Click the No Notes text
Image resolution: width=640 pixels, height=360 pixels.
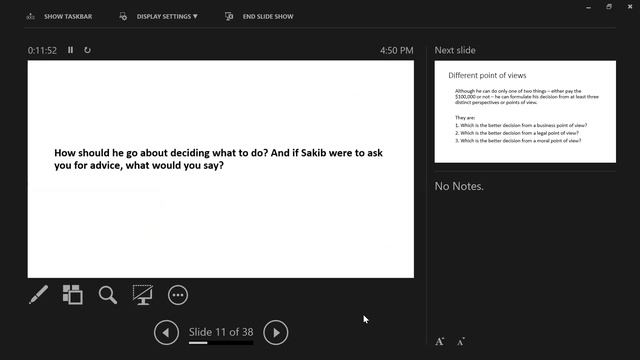click(x=459, y=186)
